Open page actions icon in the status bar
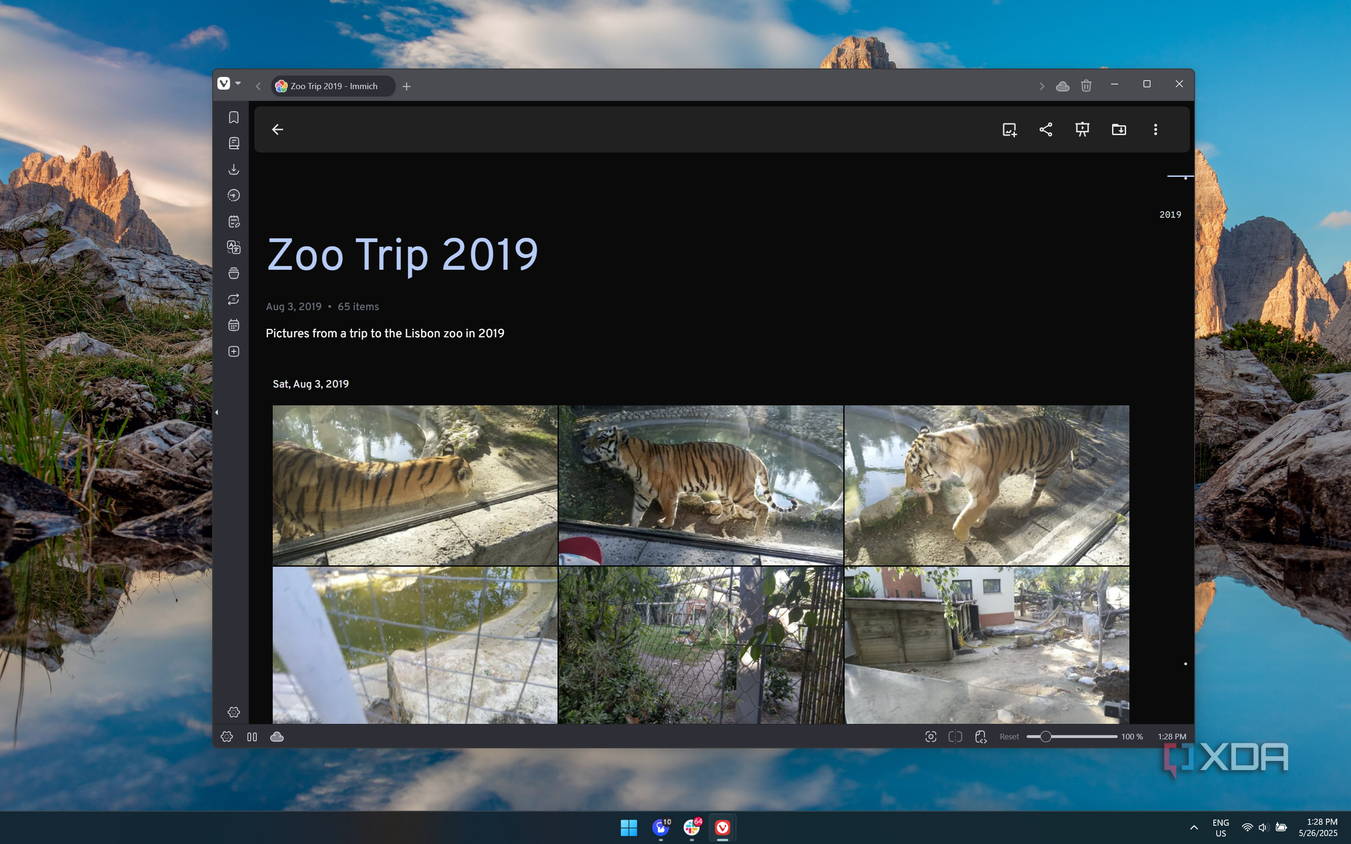This screenshot has height=844, width=1351. 981,737
